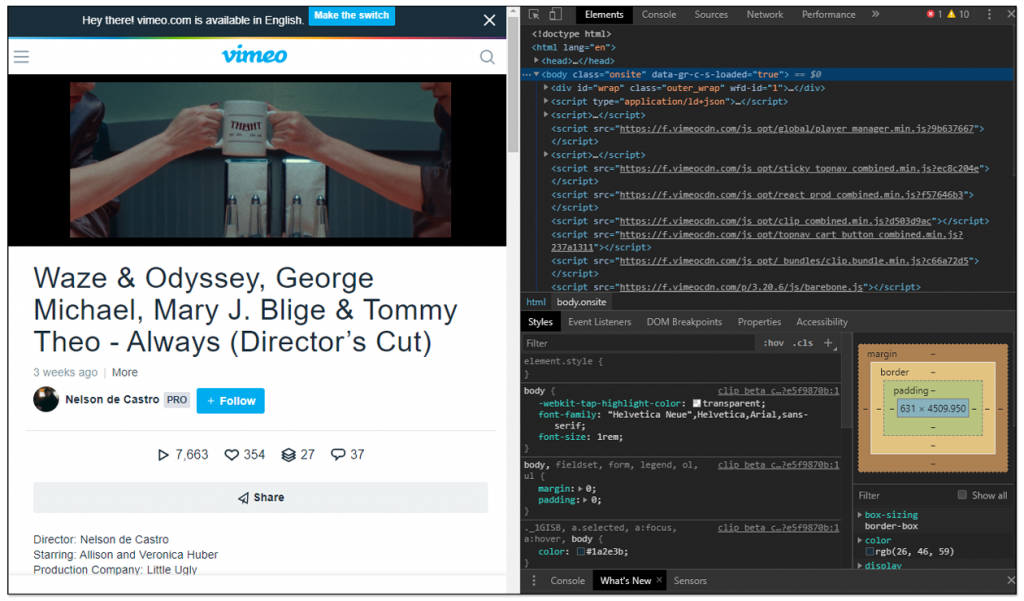Expand the box-sizing computed property

[x=860, y=515]
